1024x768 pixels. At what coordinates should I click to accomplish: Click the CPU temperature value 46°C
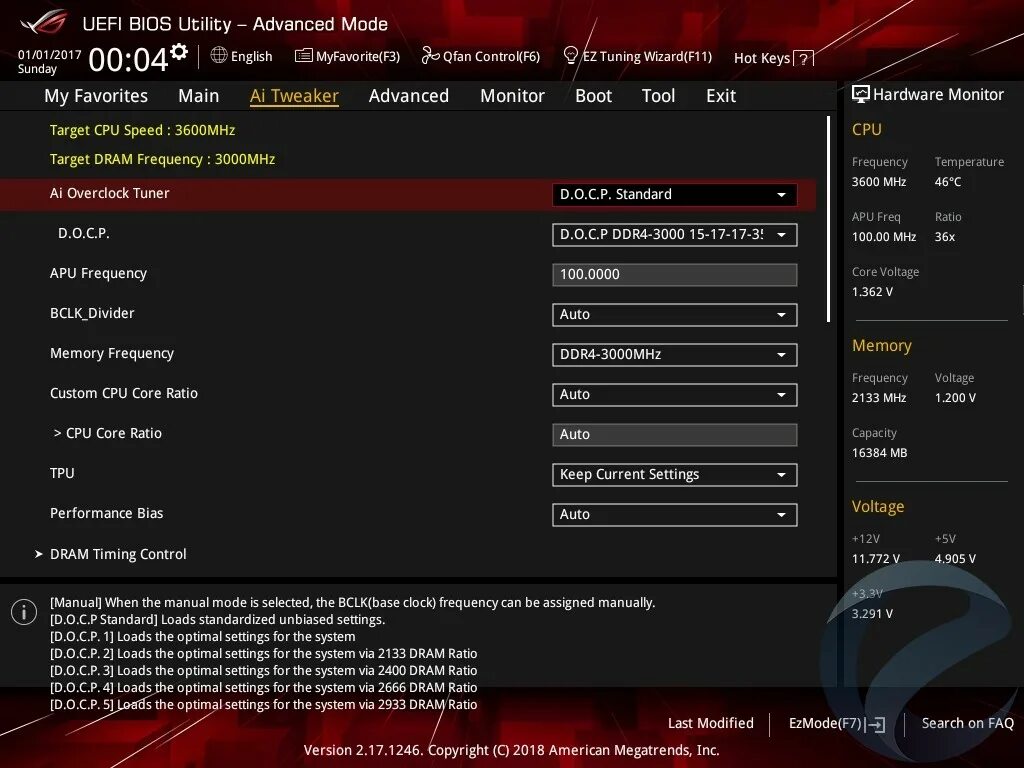pyautogui.click(x=948, y=182)
